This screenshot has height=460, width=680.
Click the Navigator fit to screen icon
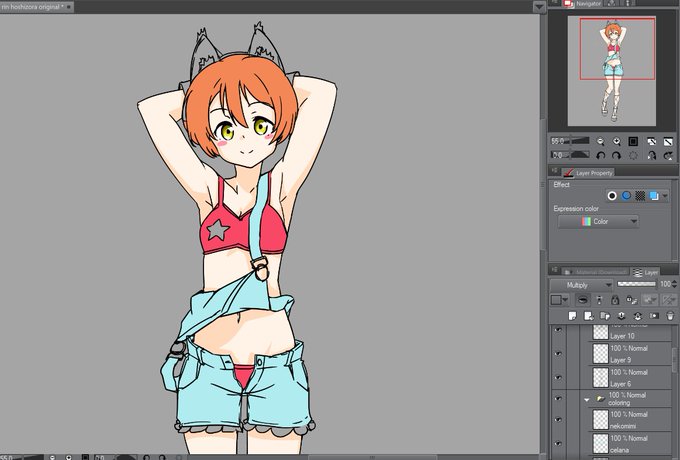point(651,141)
